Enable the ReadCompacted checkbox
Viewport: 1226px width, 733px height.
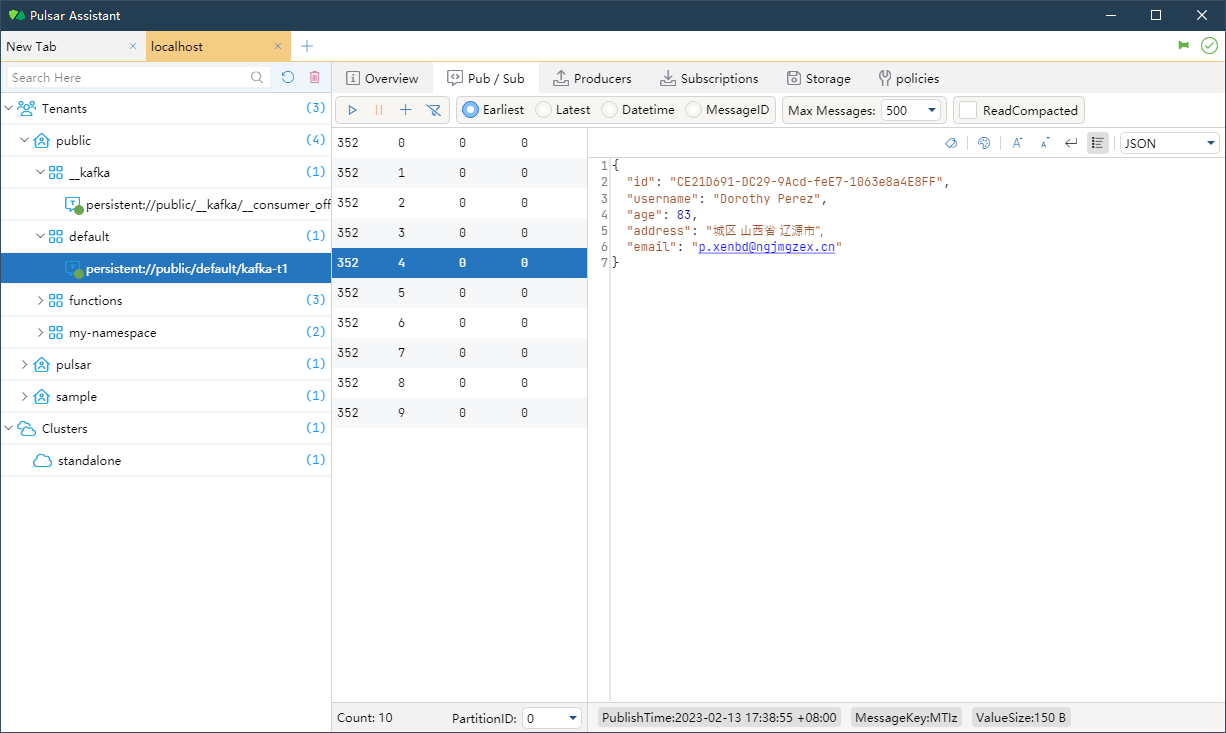[968, 110]
